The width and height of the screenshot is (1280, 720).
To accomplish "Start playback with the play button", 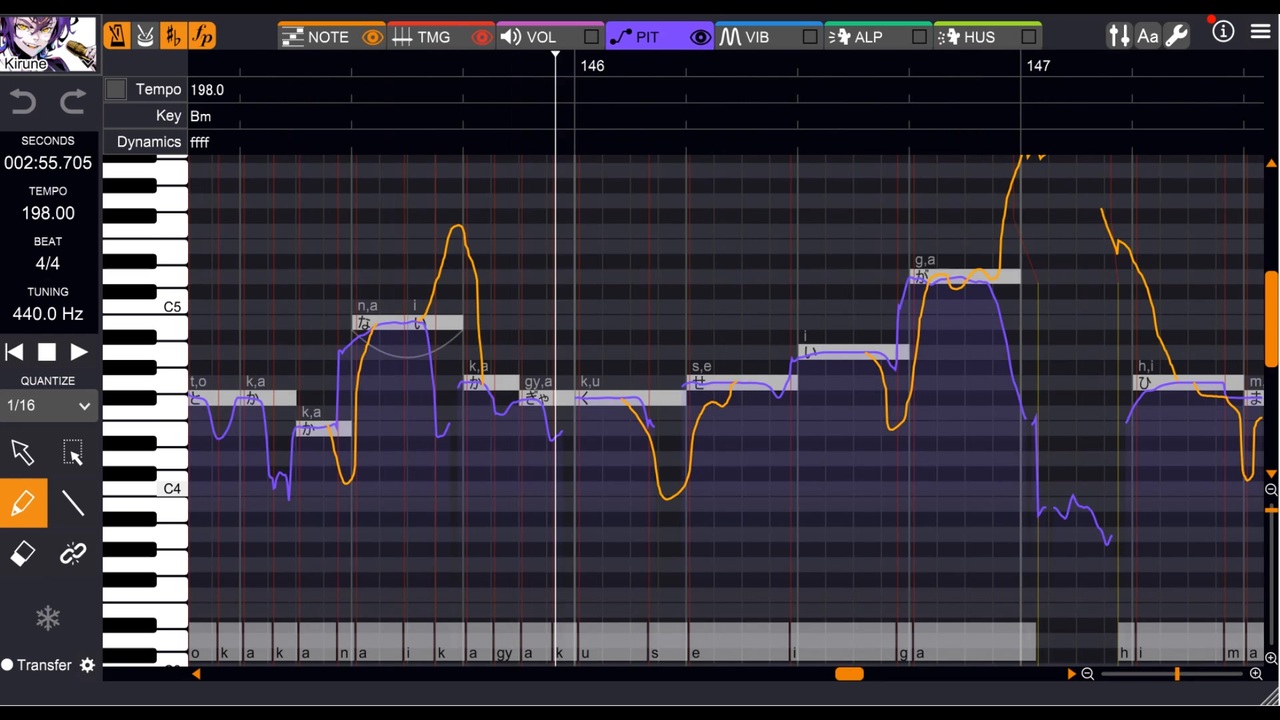I will [x=79, y=352].
